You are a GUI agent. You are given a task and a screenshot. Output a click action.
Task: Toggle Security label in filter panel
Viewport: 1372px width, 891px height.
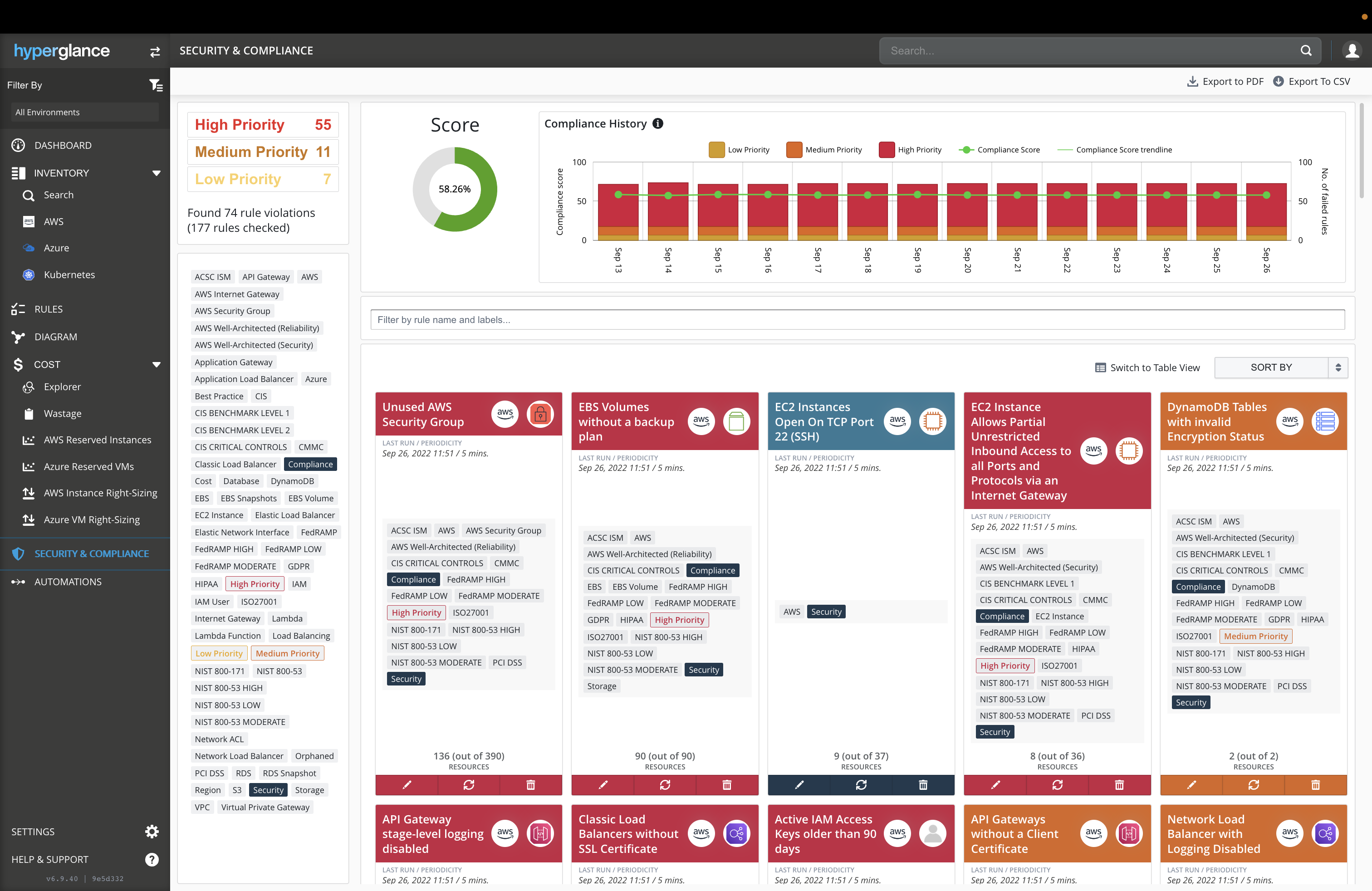tap(268, 789)
